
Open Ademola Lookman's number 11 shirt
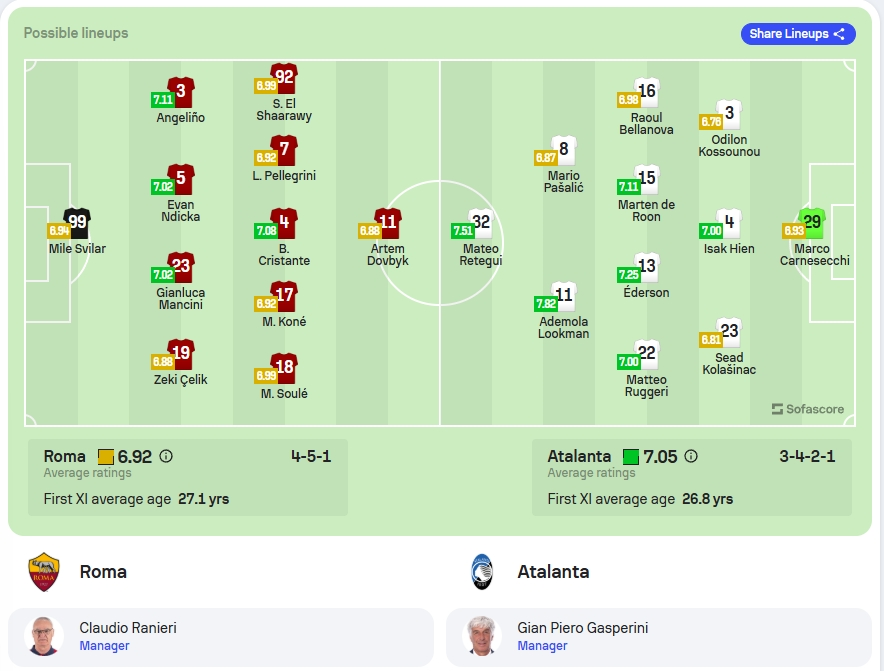point(564,296)
